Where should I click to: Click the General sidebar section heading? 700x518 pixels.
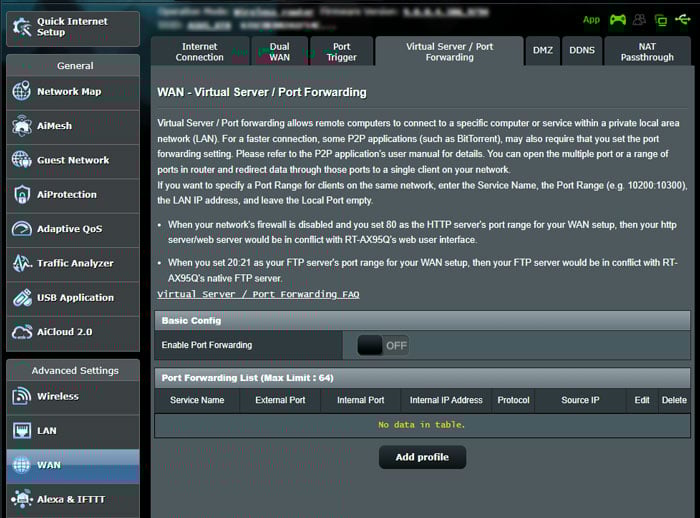[x=75, y=66]
